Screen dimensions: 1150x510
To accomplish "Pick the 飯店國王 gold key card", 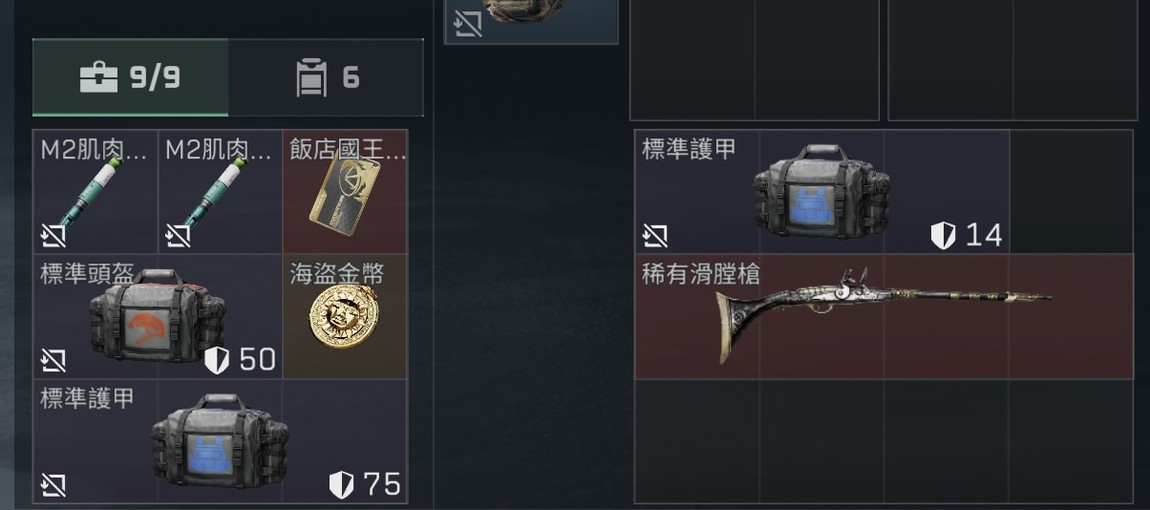I will pyautogui.click(x=345, y=192).
